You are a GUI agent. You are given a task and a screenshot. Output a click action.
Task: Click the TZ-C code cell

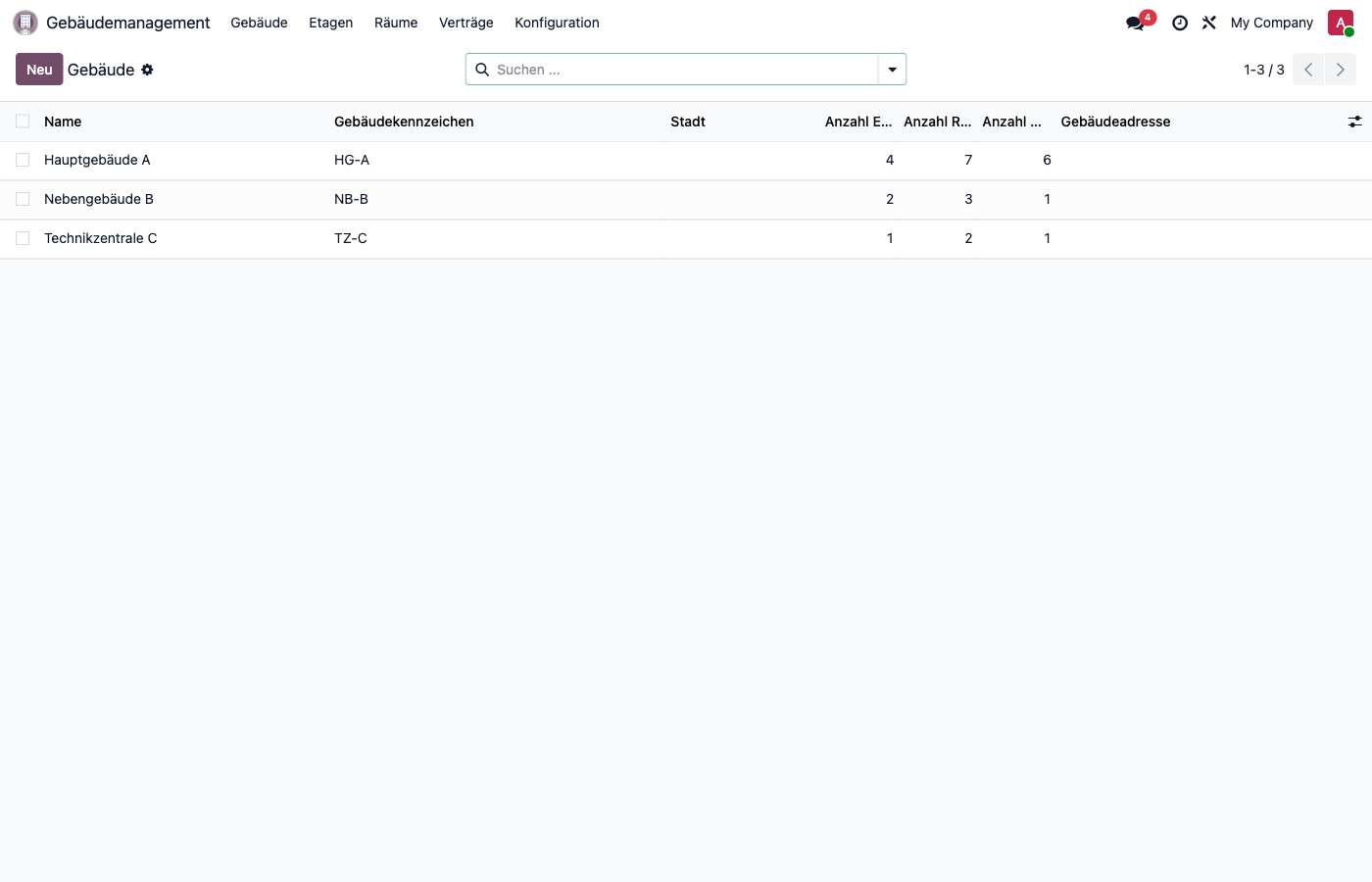click(x=351, y=238)
